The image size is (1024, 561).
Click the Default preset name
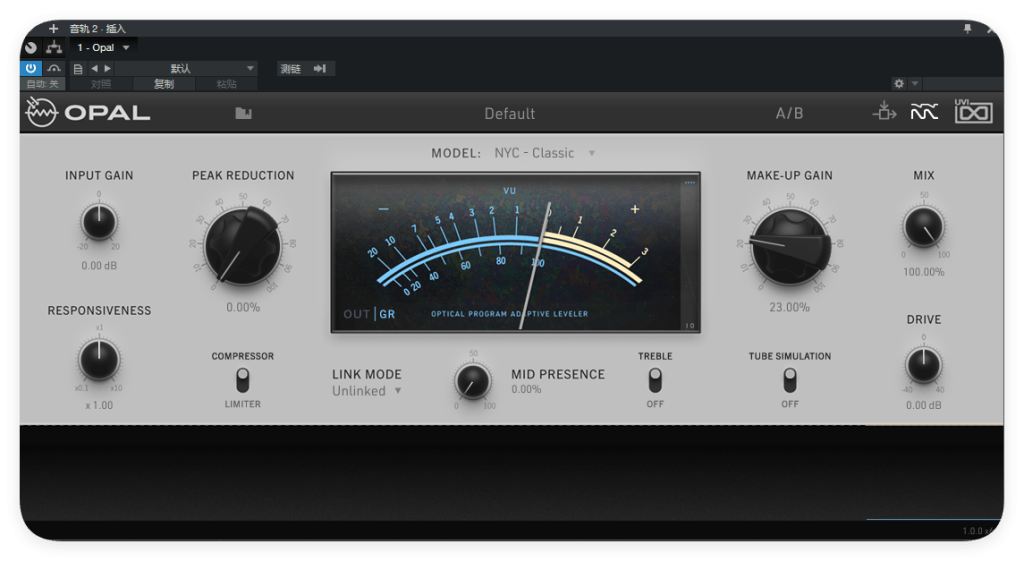509,114
